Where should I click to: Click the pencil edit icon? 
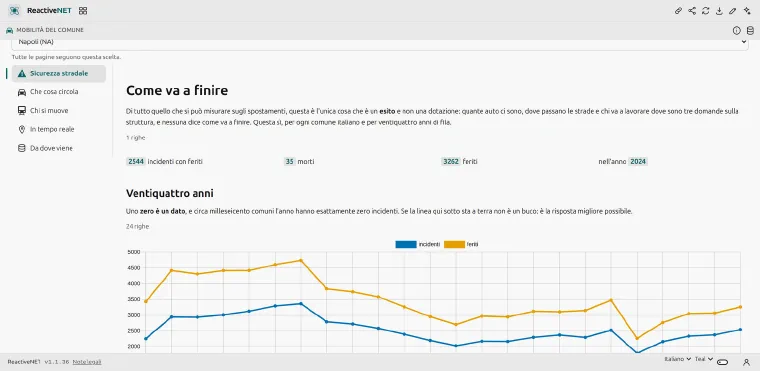tap(733, 11)
